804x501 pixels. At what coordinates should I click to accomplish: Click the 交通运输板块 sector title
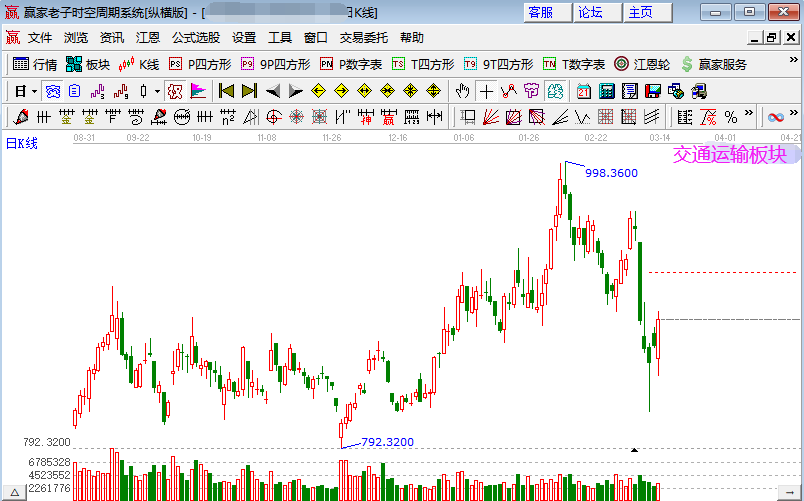coord(729,154)
